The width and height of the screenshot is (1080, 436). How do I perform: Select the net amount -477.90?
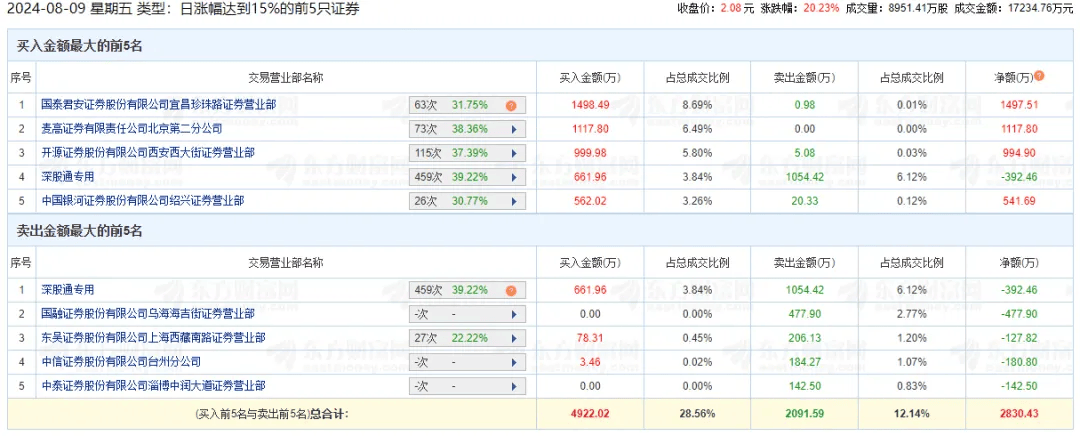click(1019, 313)
